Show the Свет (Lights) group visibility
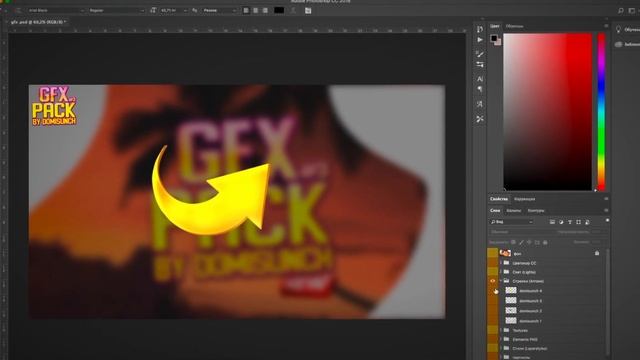Image resolution: width=640 pixels, height=360 pixels. (x=493, y=272)
